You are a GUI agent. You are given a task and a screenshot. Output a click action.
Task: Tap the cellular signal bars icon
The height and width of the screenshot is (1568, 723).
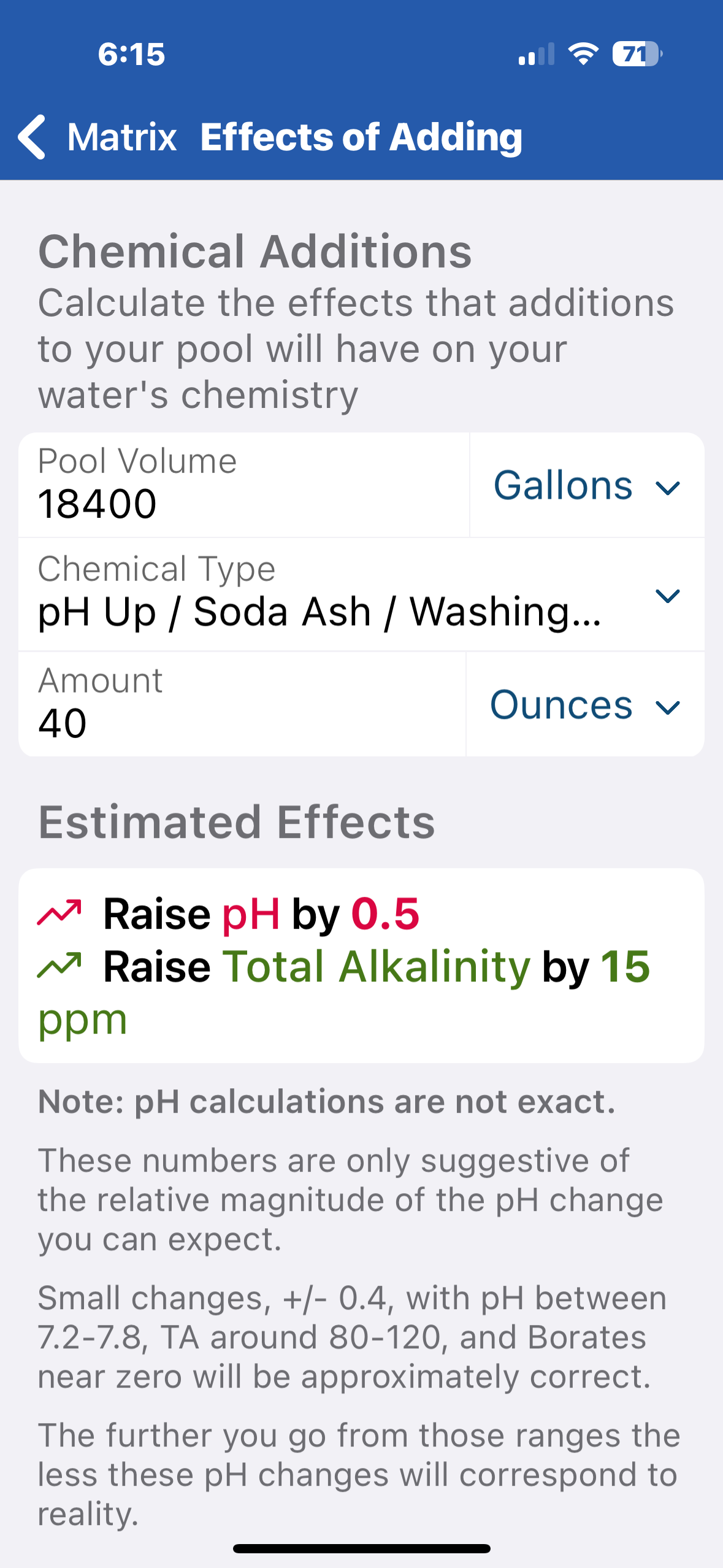pyautogui.click(x=536, y=54)
